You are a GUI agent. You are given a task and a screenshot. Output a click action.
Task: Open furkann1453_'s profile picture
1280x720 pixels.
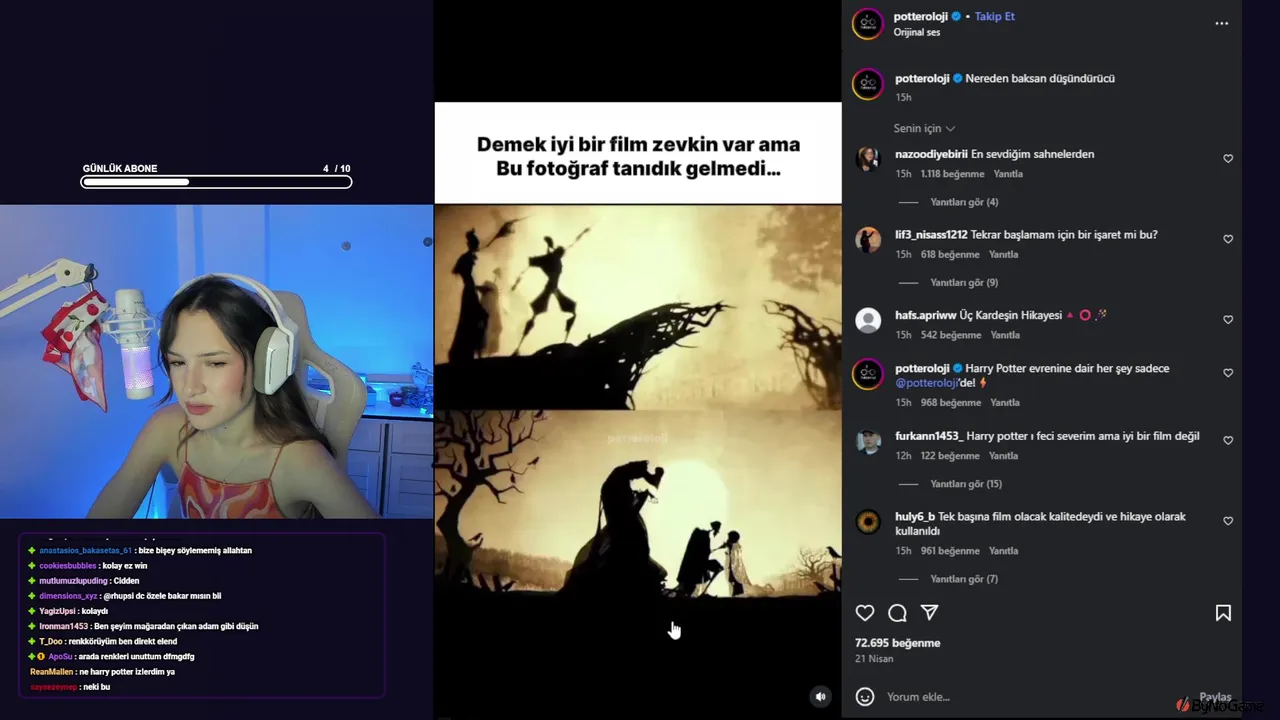point(868,442)
